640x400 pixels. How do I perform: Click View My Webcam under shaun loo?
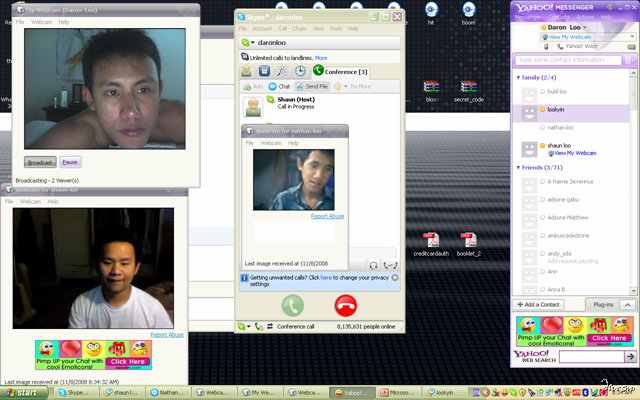[x=575, y=153]
